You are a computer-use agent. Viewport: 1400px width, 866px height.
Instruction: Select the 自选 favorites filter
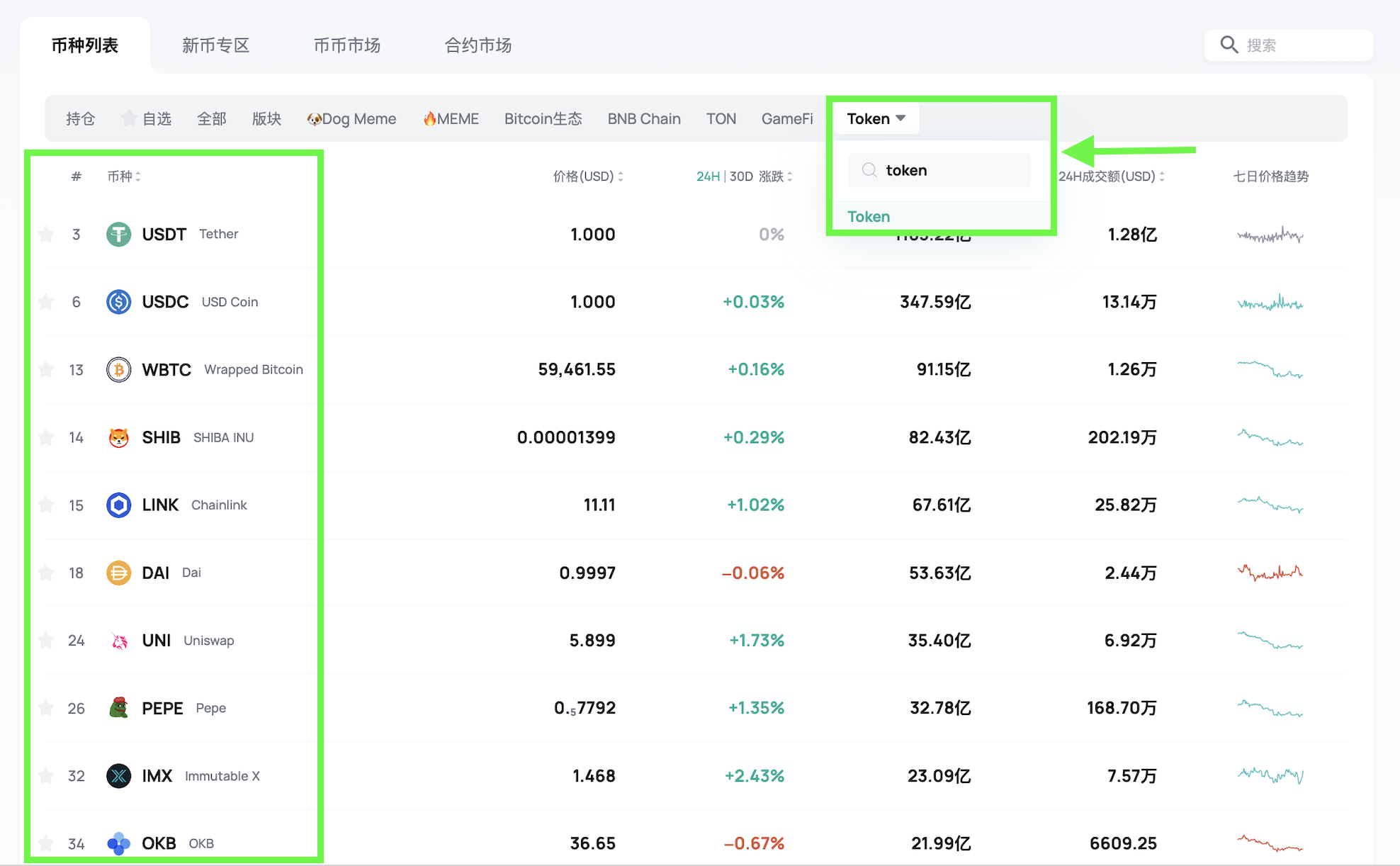coord(147,118)
